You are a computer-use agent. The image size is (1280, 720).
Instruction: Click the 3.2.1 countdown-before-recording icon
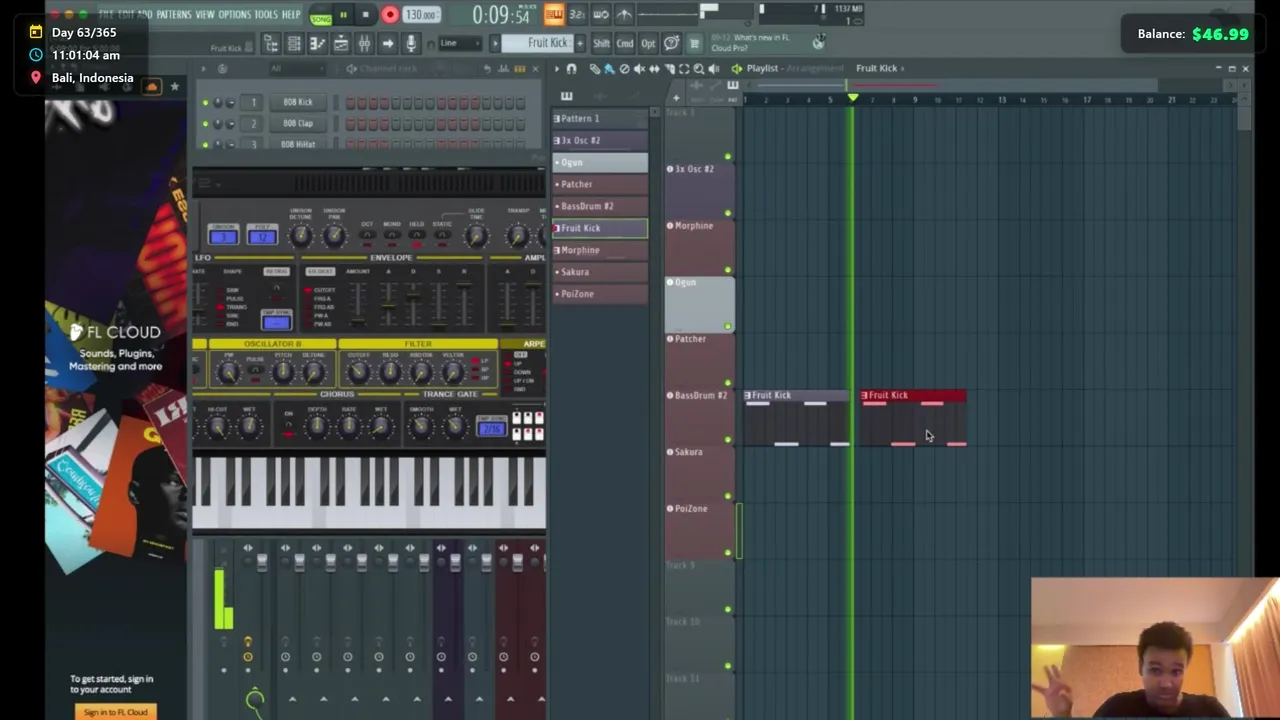[577, 15]
